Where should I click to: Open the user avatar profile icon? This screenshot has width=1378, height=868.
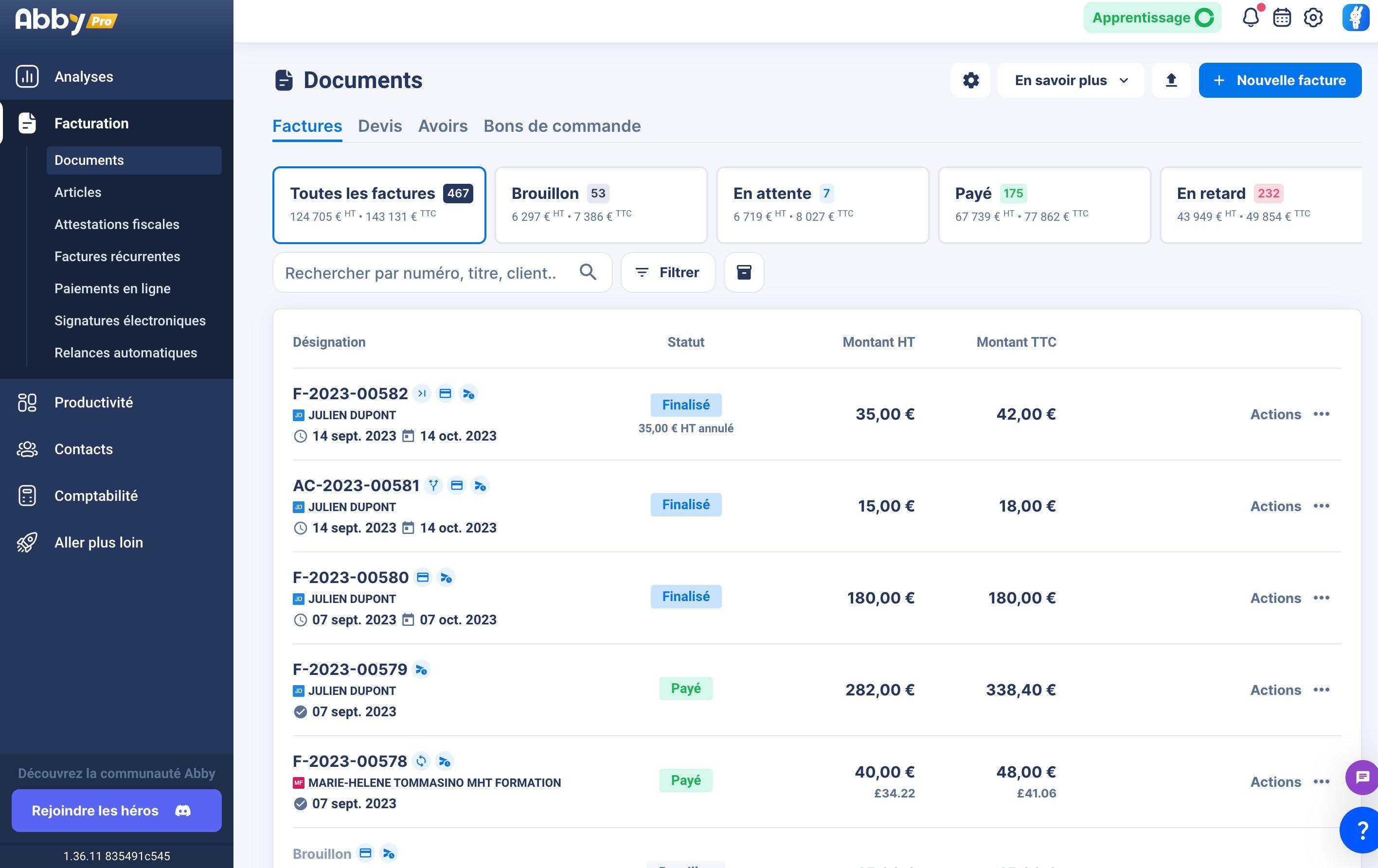[1356, 17]
